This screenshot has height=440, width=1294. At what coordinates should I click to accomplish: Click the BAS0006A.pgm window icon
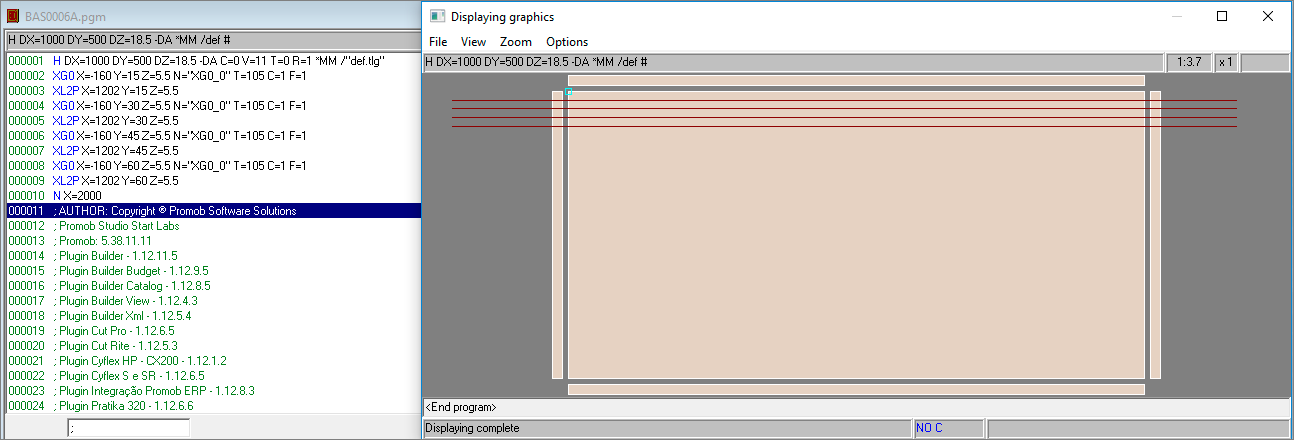tap(13, 17)
